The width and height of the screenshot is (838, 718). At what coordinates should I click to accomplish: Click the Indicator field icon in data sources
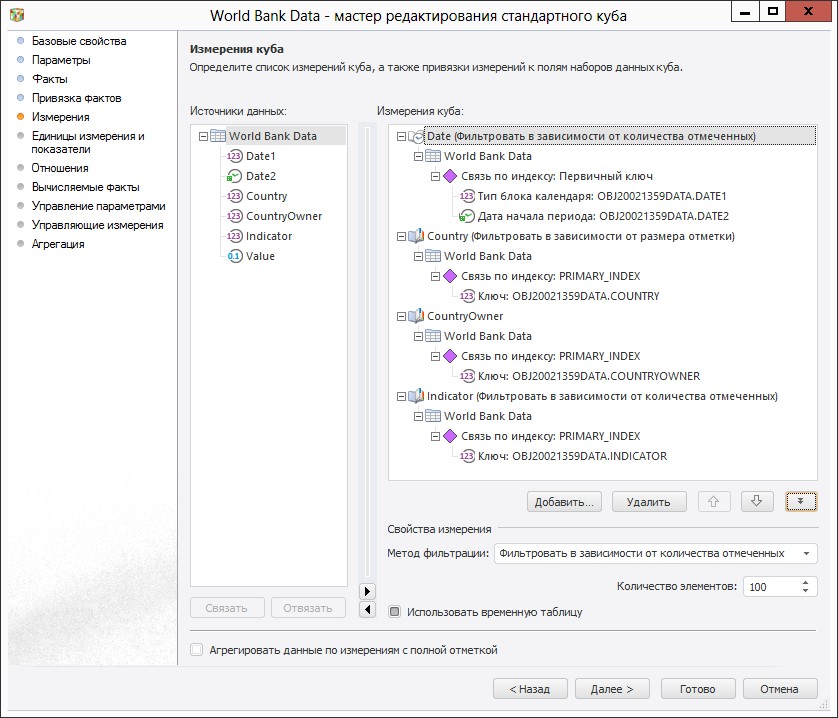[x=234, y=236]
